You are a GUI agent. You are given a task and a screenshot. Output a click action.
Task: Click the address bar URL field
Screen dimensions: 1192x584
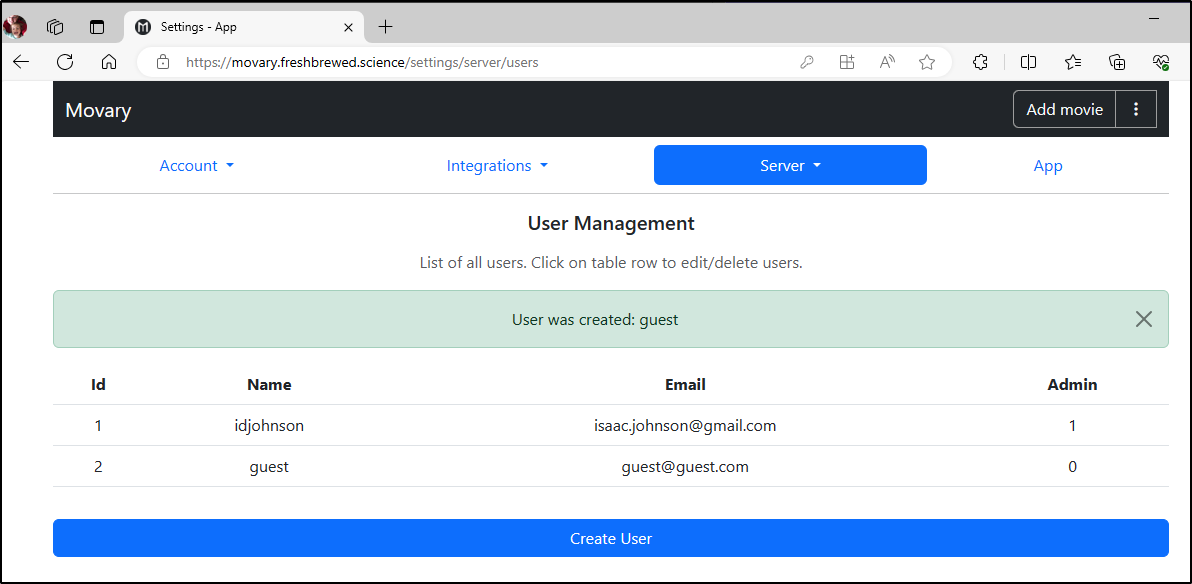pyautogui.click(x=487, y=62)
